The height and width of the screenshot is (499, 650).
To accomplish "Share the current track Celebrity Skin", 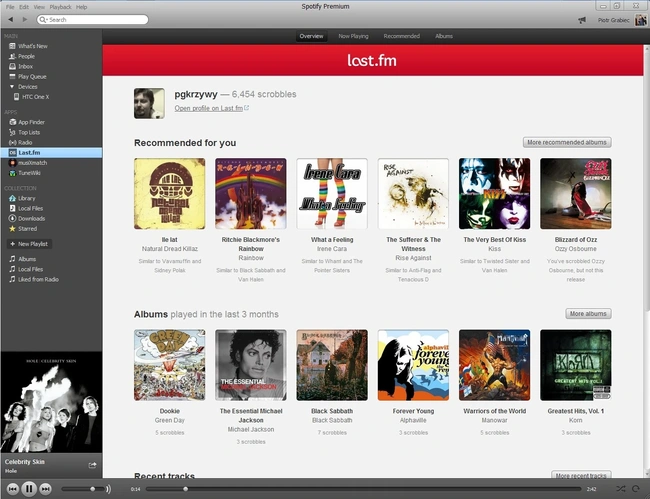I will click(x=92, y=465).
